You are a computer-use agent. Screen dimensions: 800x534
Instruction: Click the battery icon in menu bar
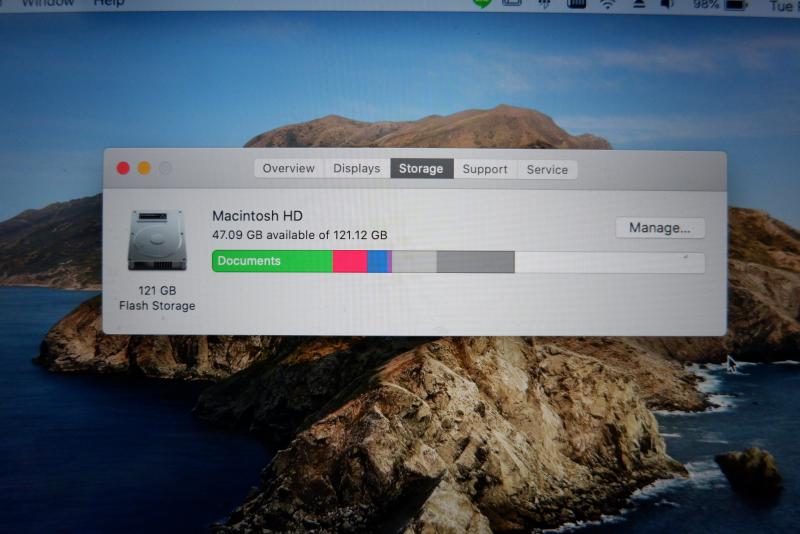tap(736, 5)
